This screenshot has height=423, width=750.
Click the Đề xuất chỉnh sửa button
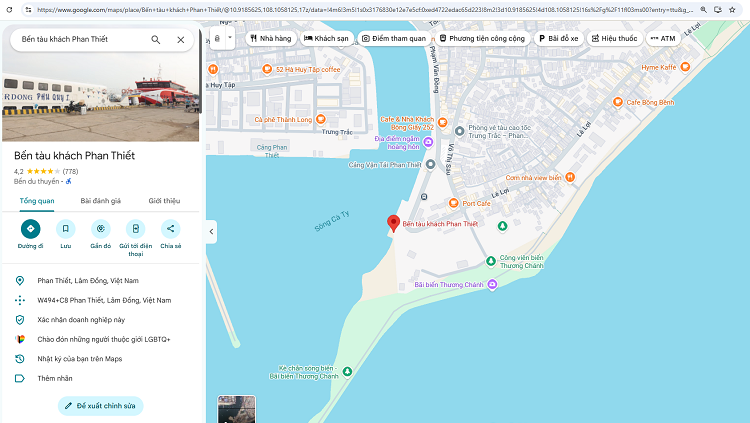pos(100,406)
